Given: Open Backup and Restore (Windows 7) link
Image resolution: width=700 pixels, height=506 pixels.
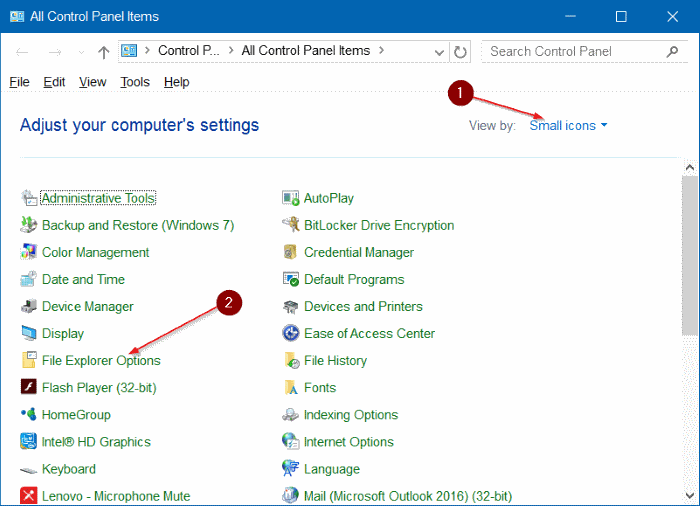Looking at the screenshot, I should click(x=138, y=225).
